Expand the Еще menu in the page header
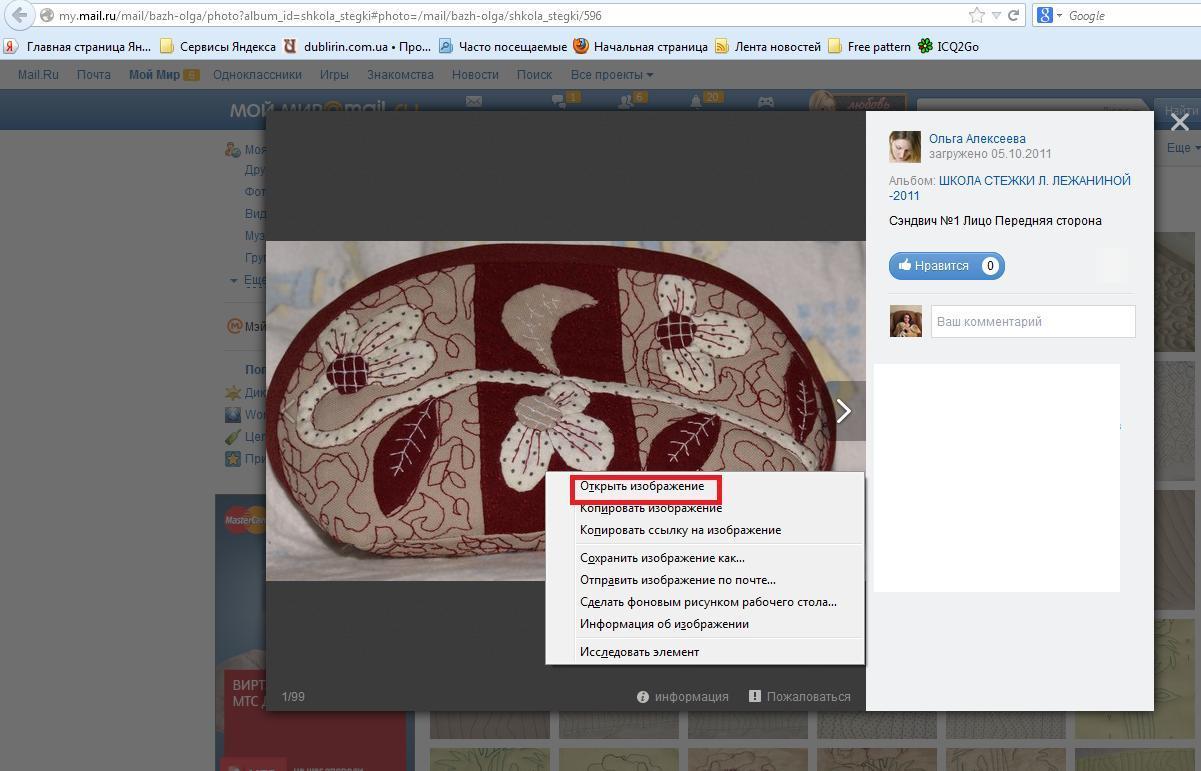 pos(1182,148)
